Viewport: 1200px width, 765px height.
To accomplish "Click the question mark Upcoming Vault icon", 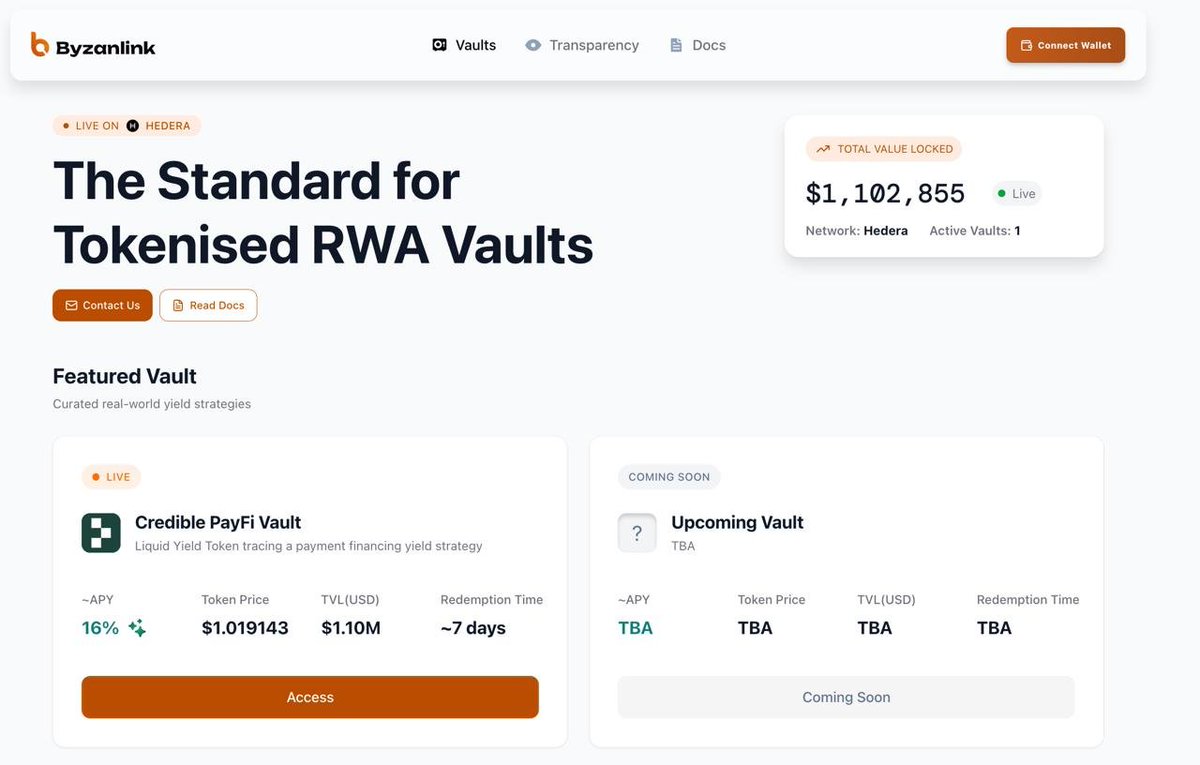I will click(x=637, y=533).
